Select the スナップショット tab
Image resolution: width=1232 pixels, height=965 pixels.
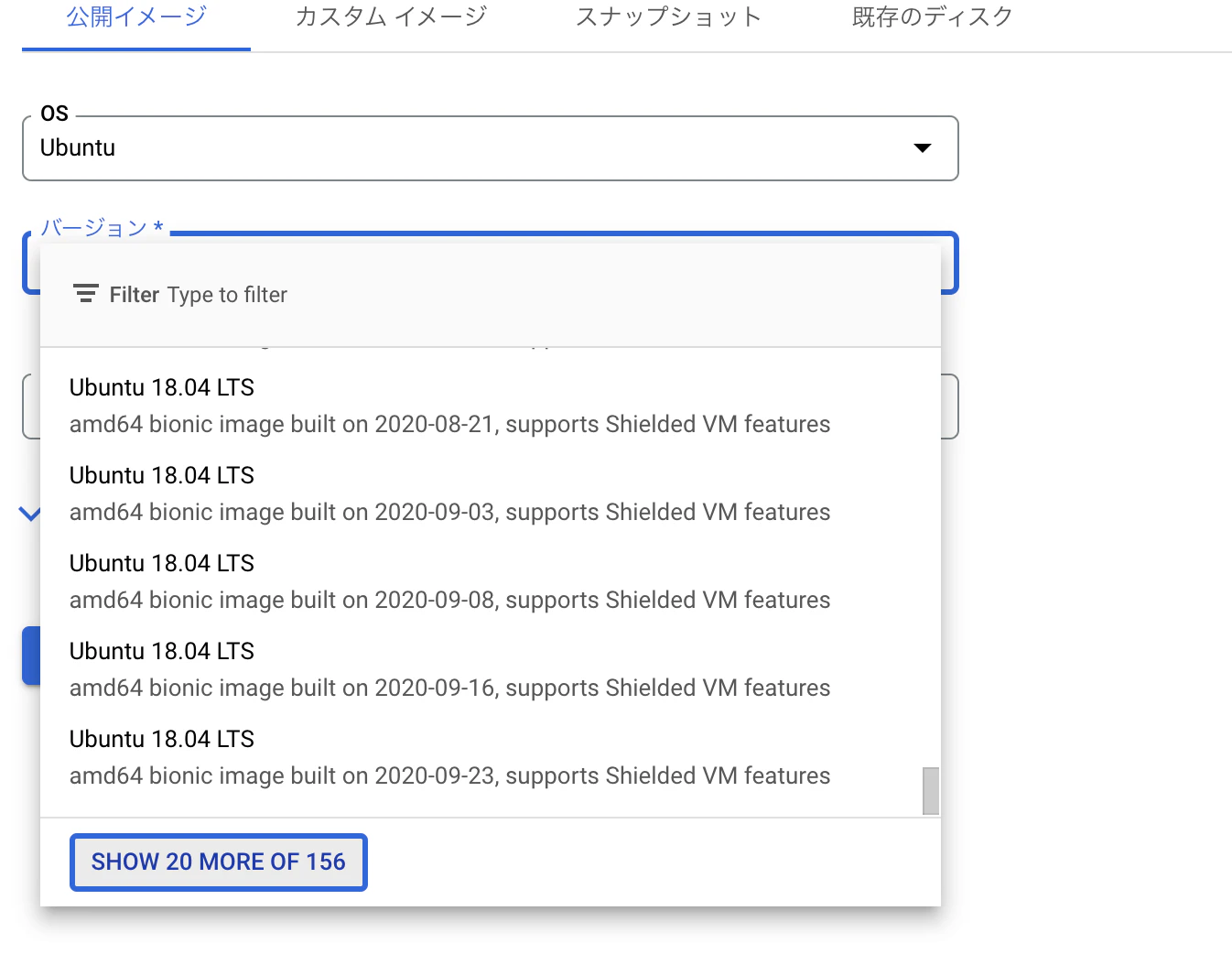(x=669, y=18)
